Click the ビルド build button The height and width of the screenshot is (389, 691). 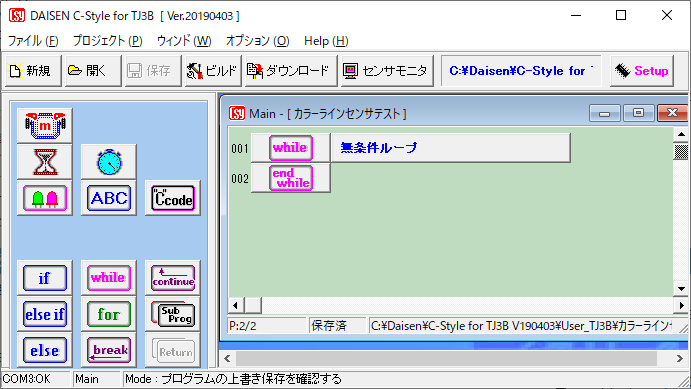click(x=213, y=70)
